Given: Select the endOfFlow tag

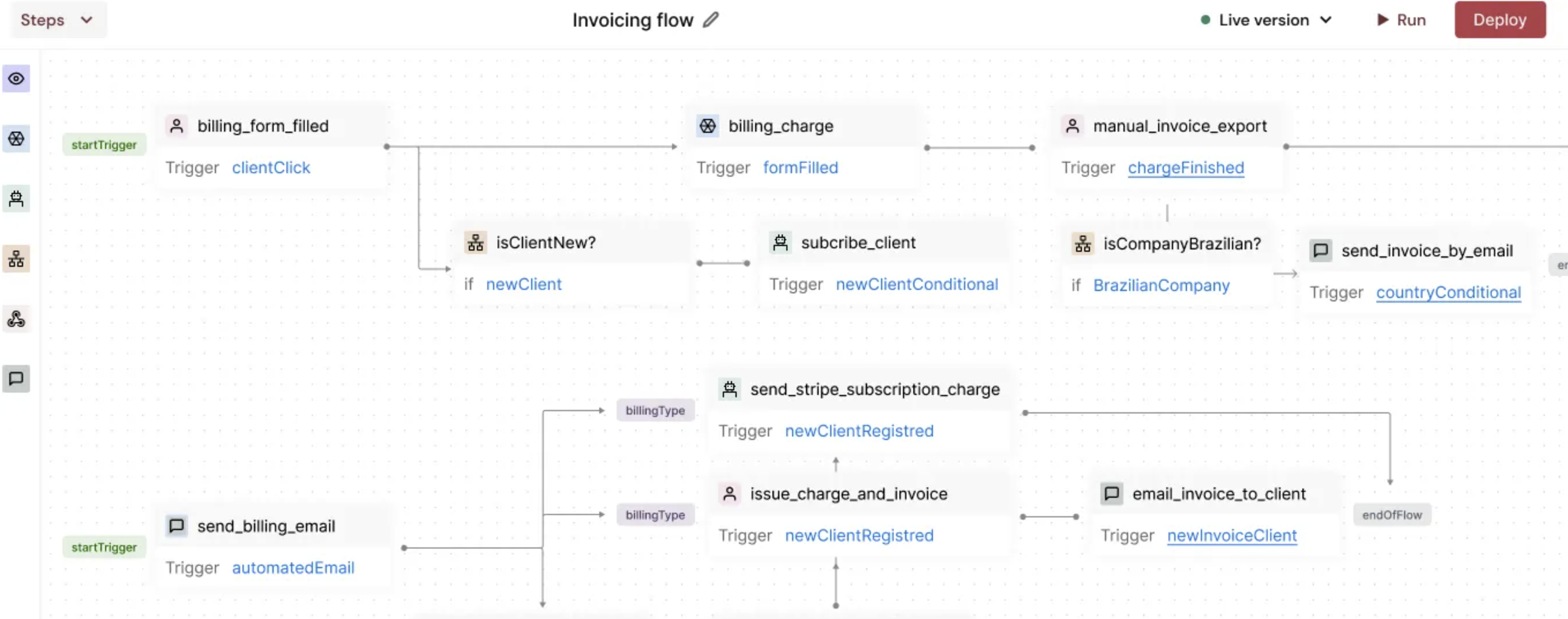Looking at the screenshot, I should [1391, 515].
